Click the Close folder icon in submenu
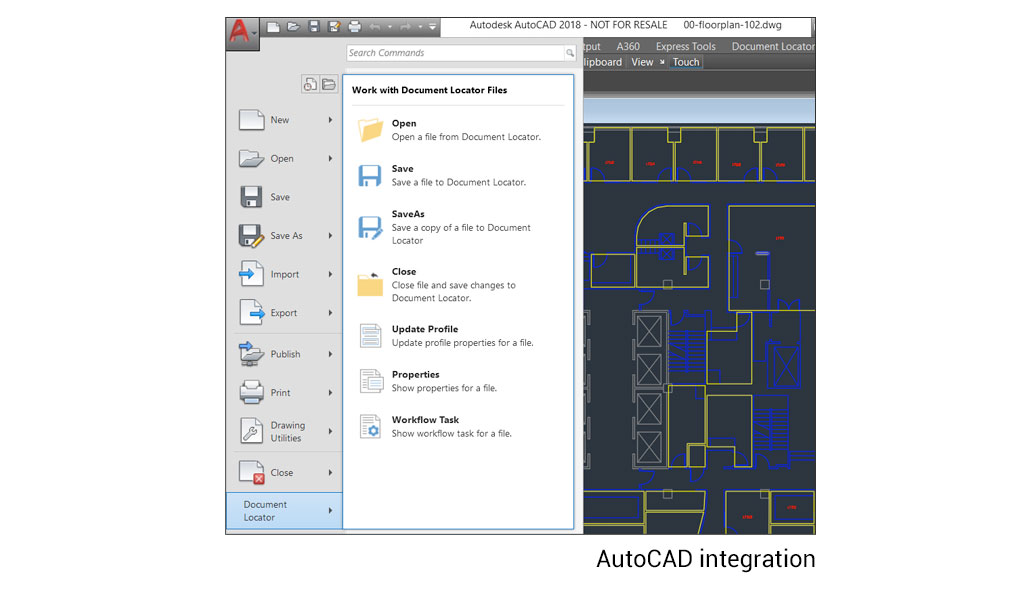Screen dimensions: 1024x614 click(370, 285)
